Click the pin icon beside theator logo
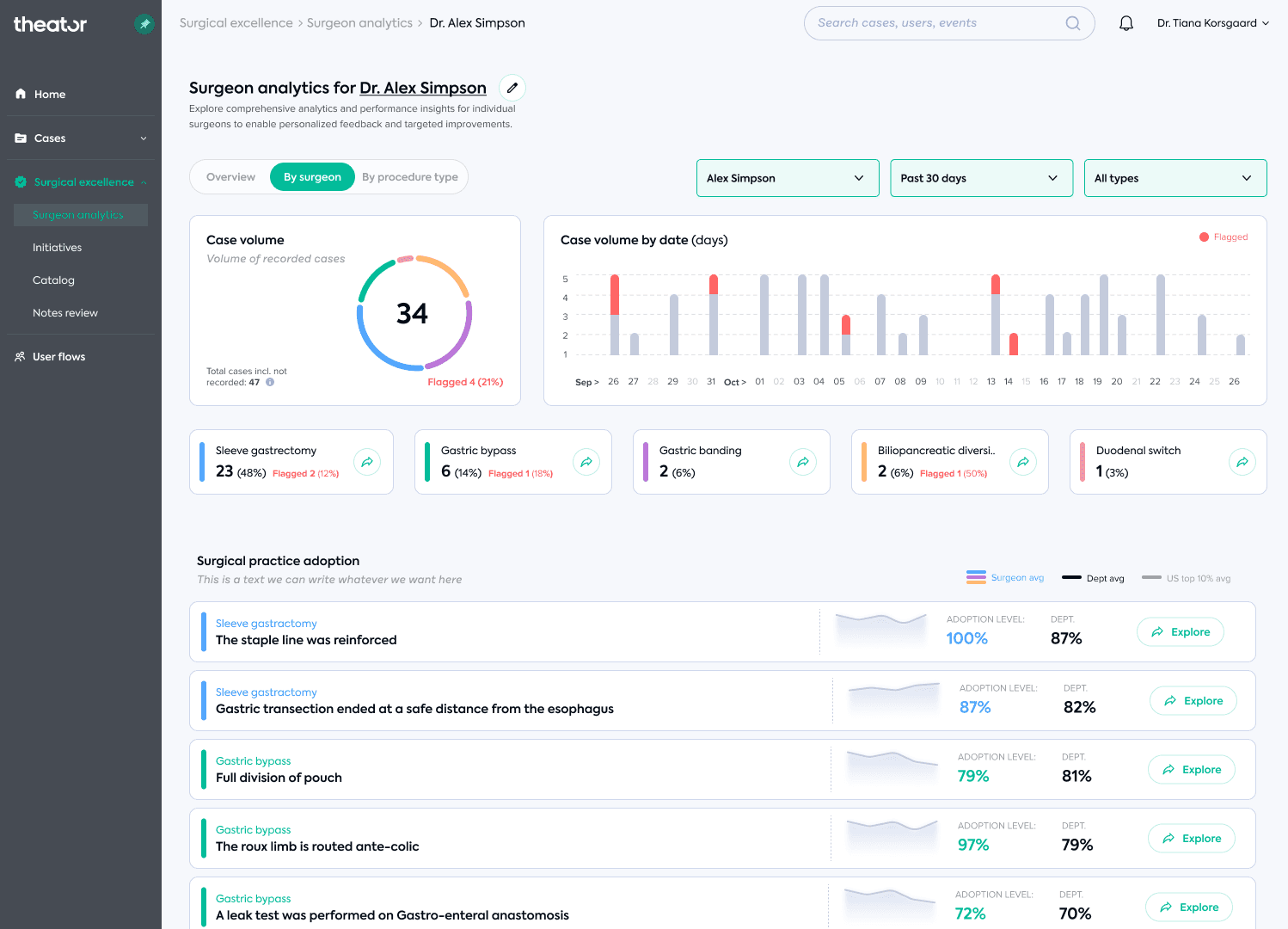 click(144, 24)
